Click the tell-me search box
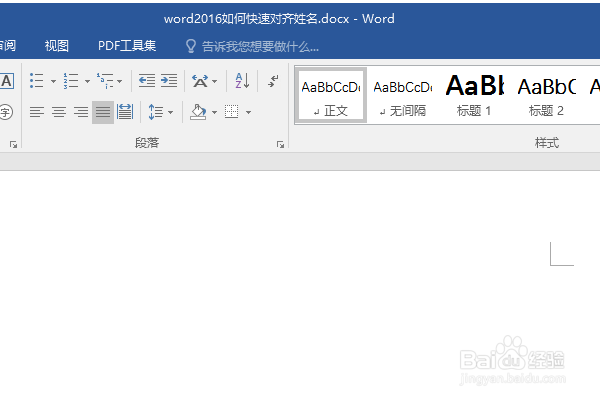600x400 pixels. pos(260,46)
